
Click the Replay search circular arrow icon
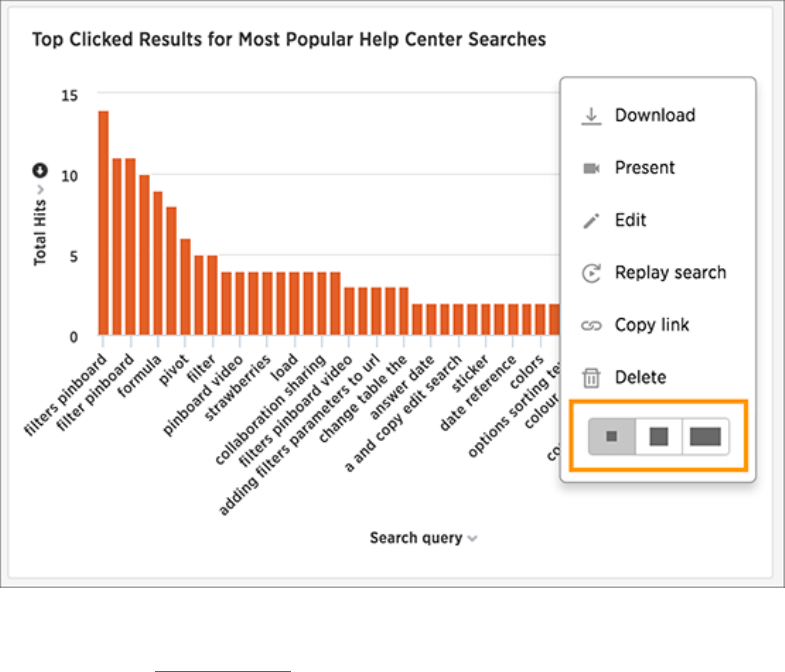pos(591,273)
